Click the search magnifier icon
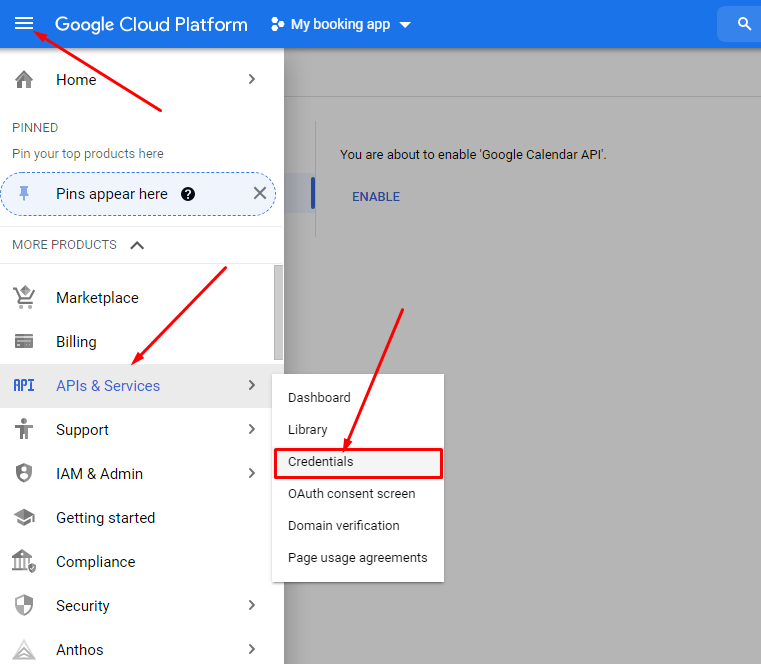This screenshot has height=664, width=761. pyautogui.click(x=744, y=23)
